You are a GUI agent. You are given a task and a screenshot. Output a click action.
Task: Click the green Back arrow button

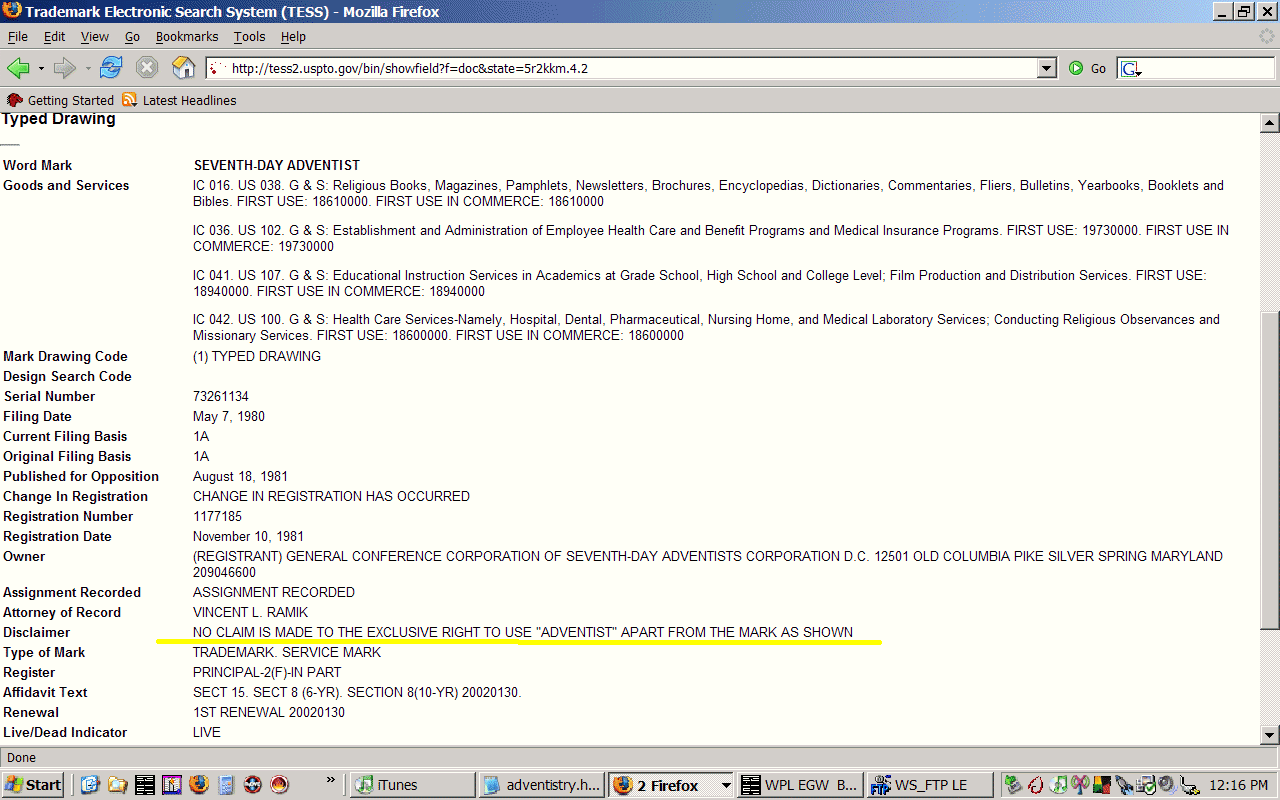point(18,68)
